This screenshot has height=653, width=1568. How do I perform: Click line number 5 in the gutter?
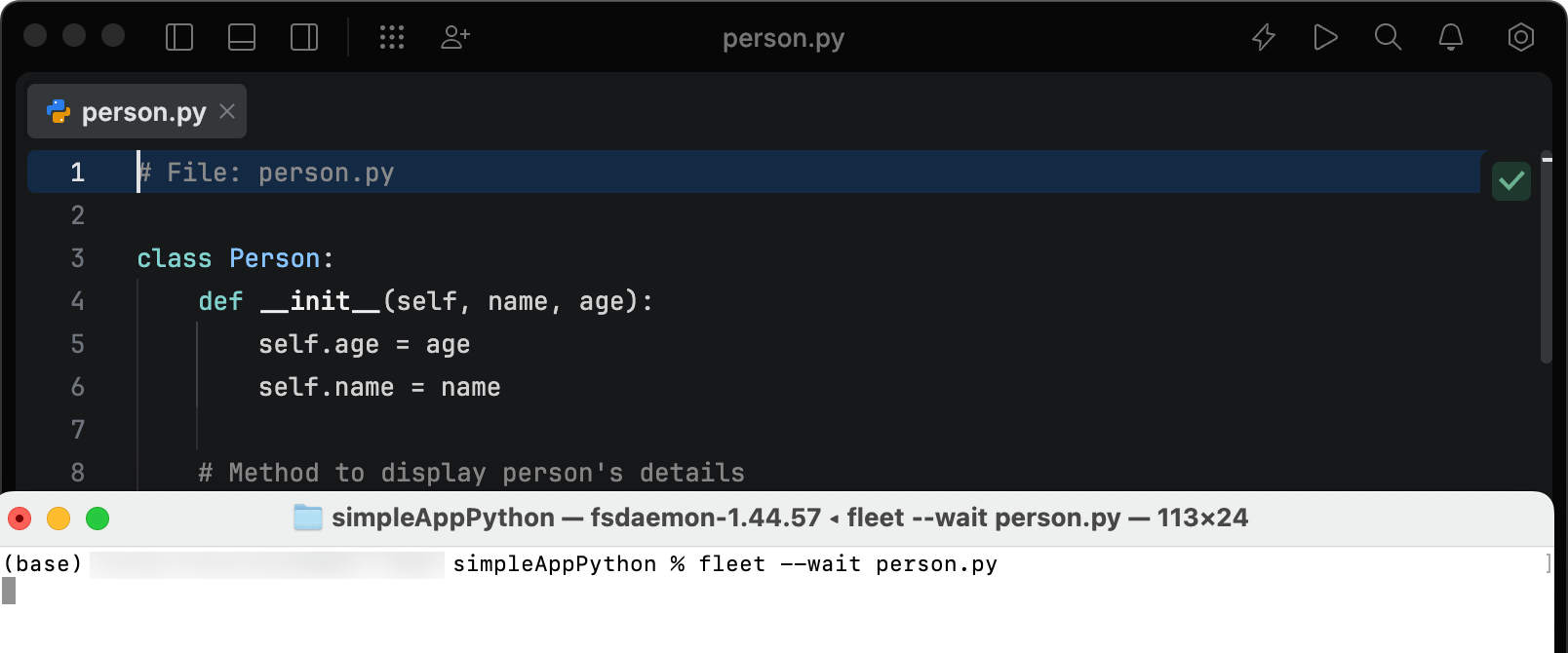[78, 344]
